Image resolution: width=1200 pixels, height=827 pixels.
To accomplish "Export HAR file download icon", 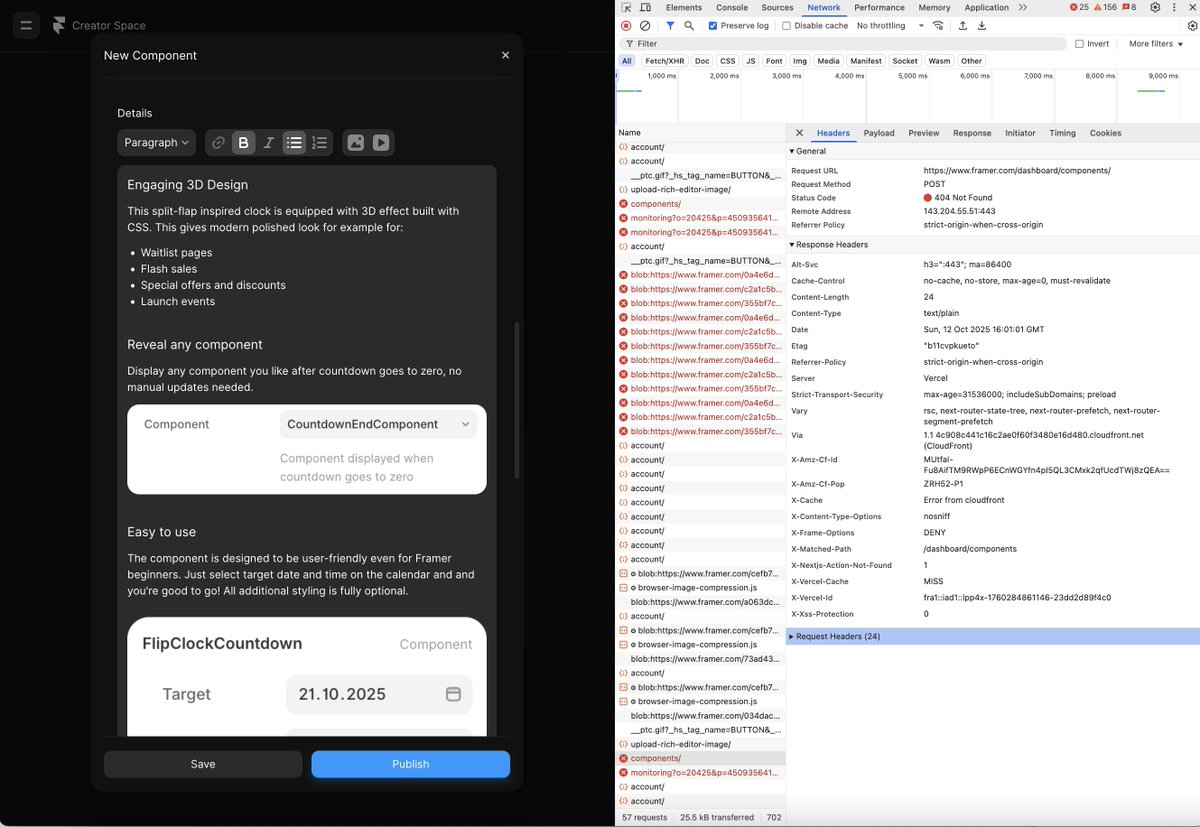I will [982, 25].
